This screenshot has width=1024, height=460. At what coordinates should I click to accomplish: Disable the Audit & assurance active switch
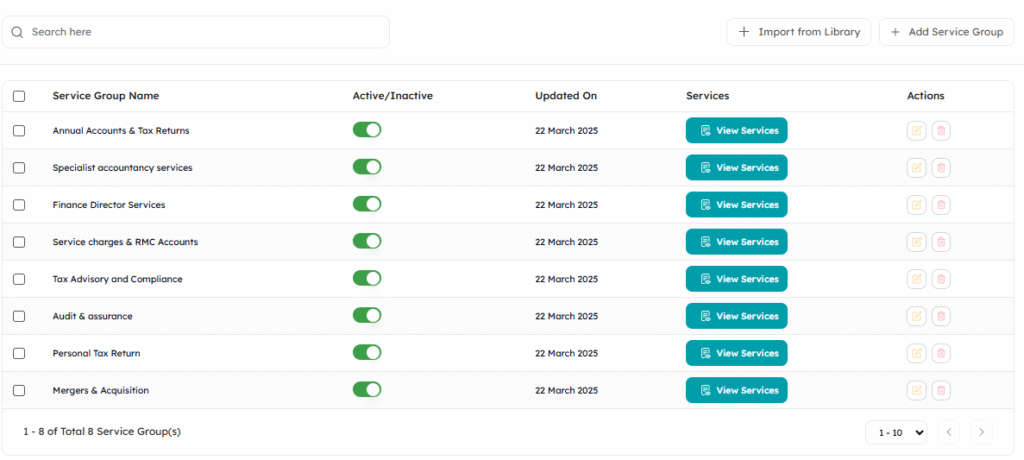[x=367, y=315]
